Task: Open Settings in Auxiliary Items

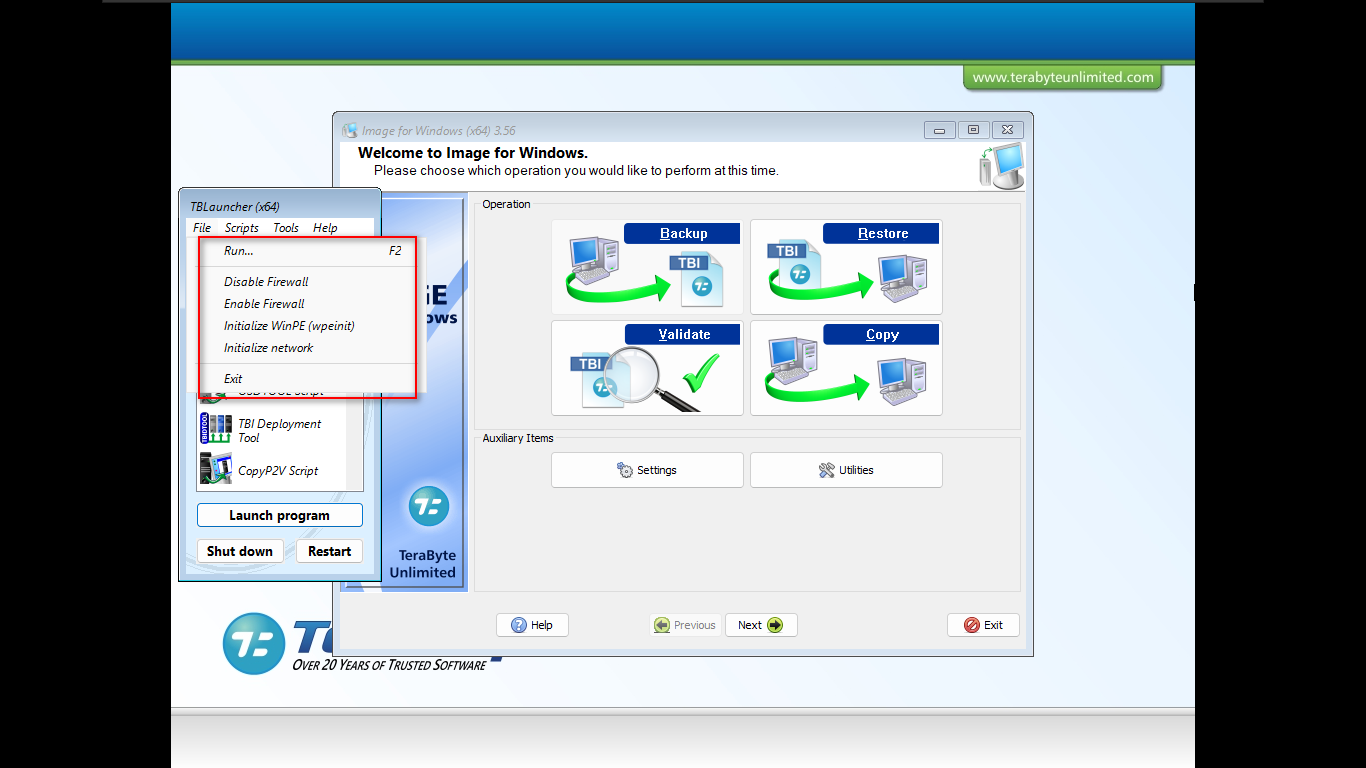Action: pos(647,470)
